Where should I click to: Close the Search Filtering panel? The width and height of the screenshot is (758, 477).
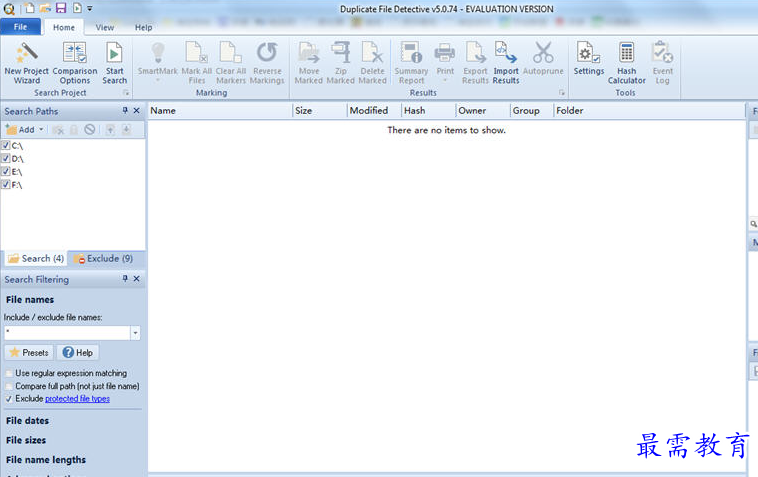click(136, 279)
